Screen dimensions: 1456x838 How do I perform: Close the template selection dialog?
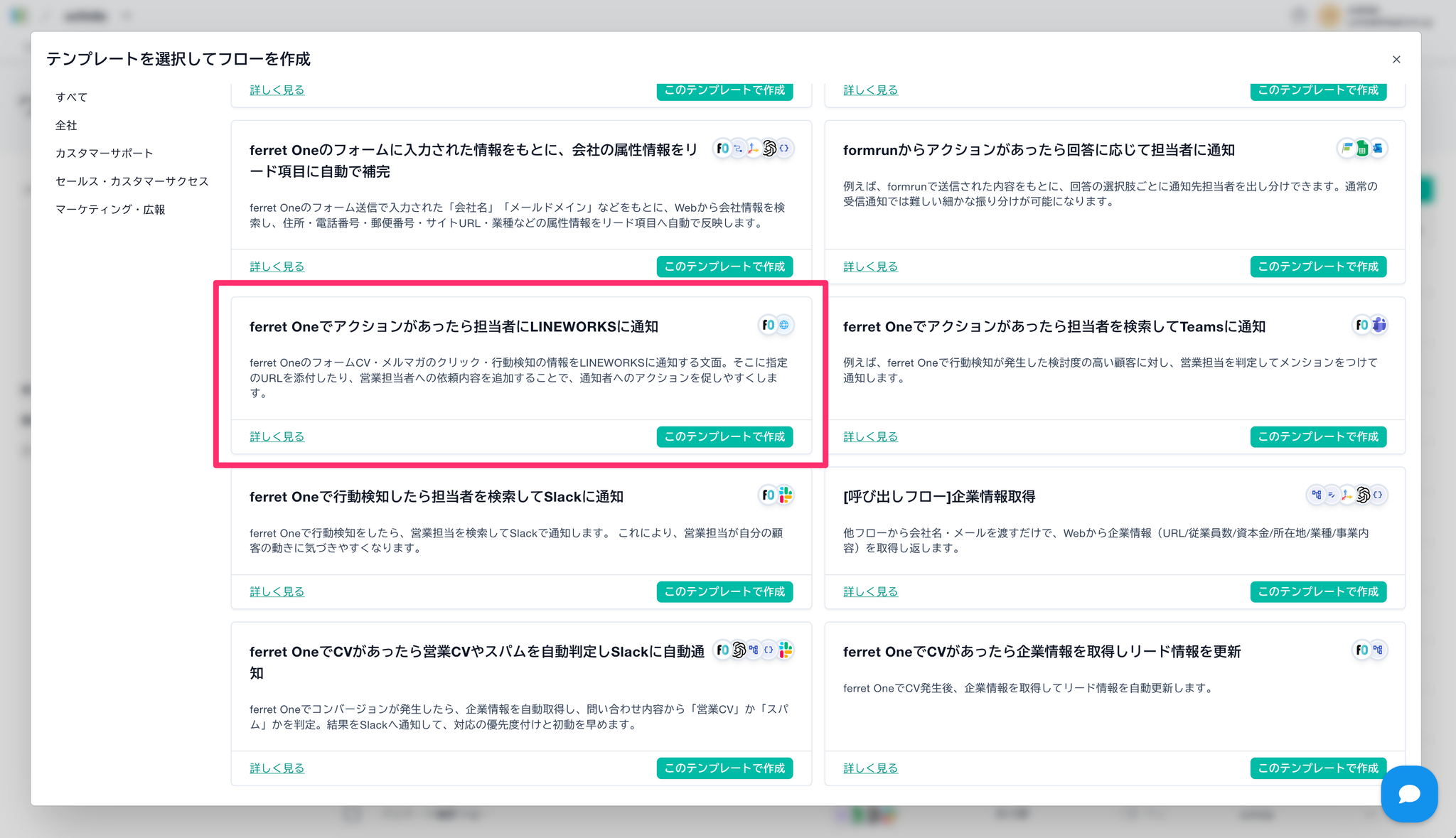point(1396,60)
